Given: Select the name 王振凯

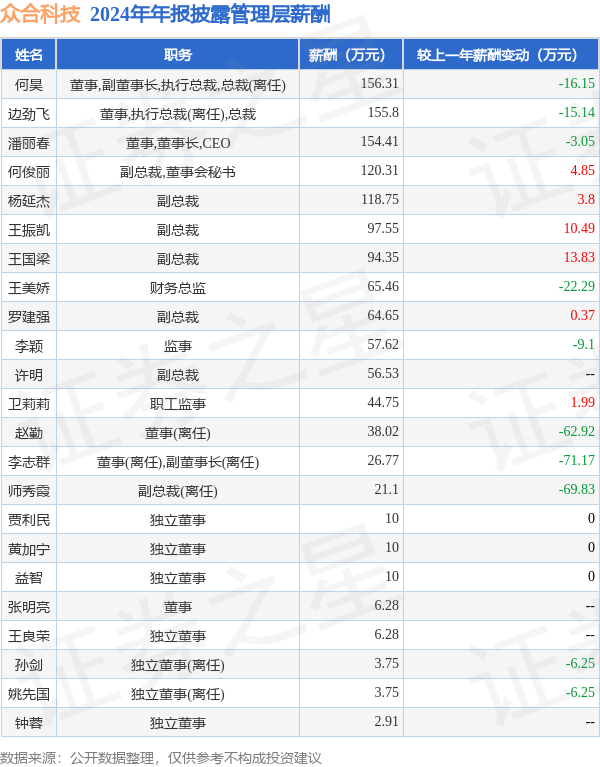Looking at the screenshot, I should pos(29,230).
